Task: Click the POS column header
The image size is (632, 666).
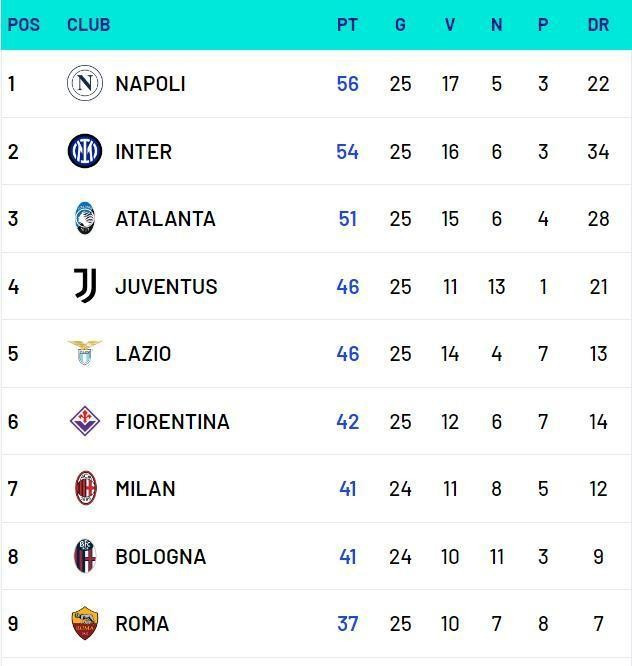Action: (23, 25)
